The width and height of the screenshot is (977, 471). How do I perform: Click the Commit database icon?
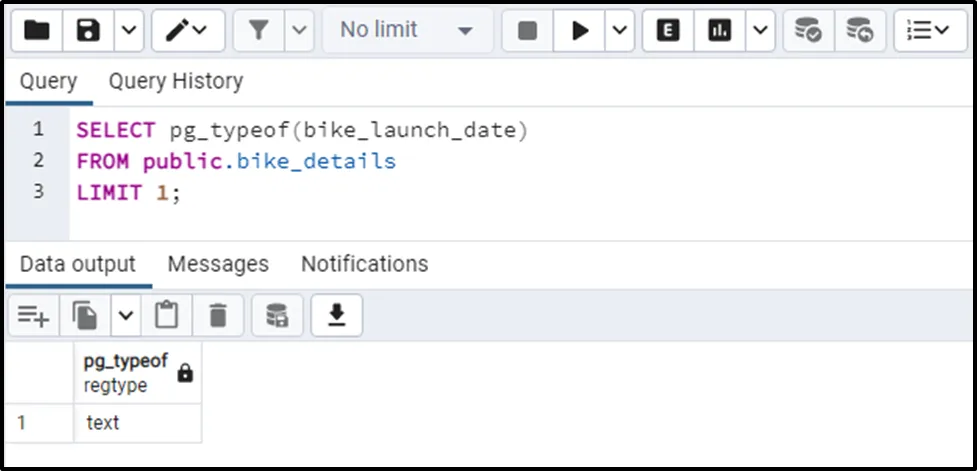(x=808, y=31)
